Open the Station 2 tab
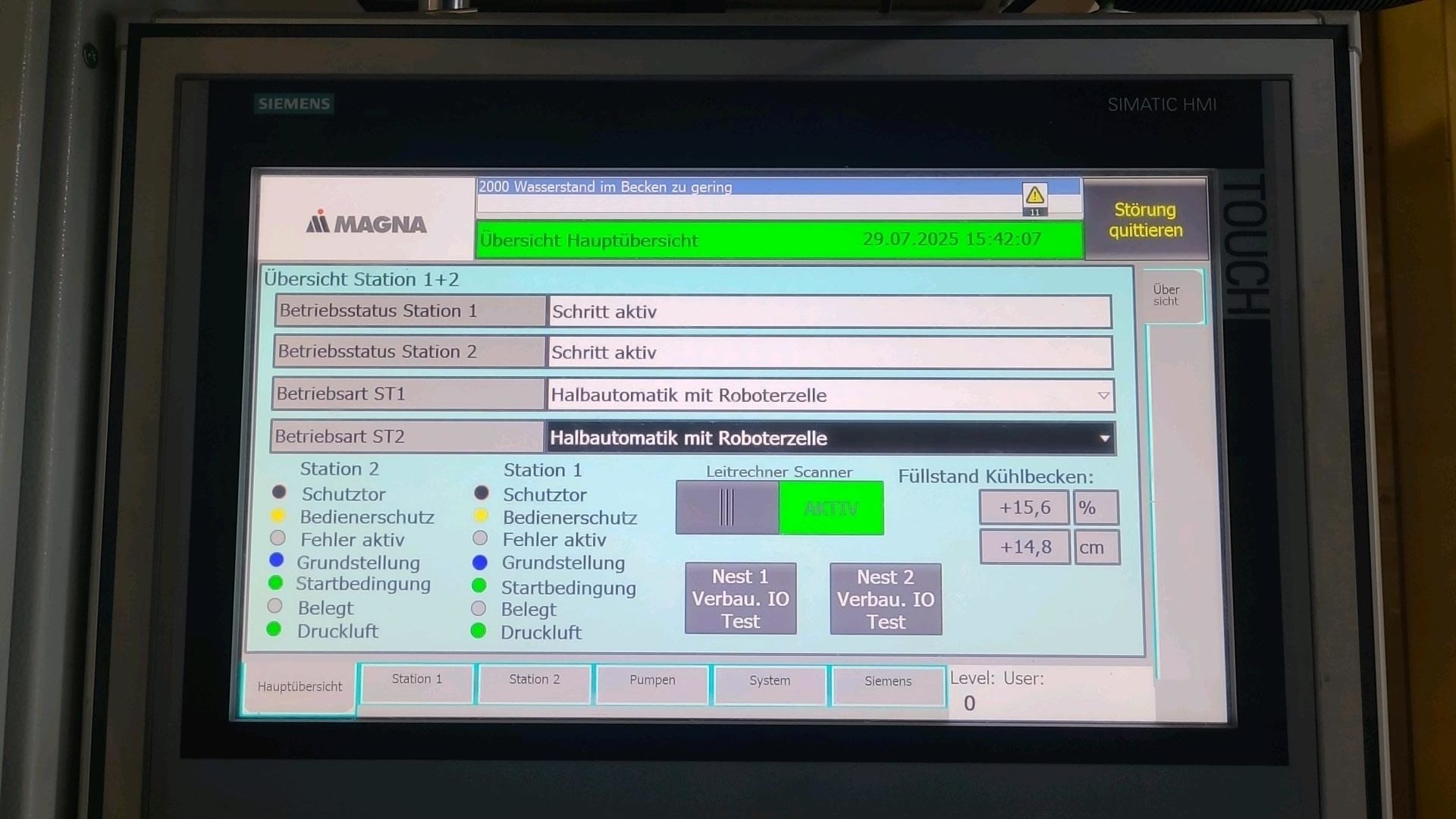The image size is (1456, 819). 535,680
